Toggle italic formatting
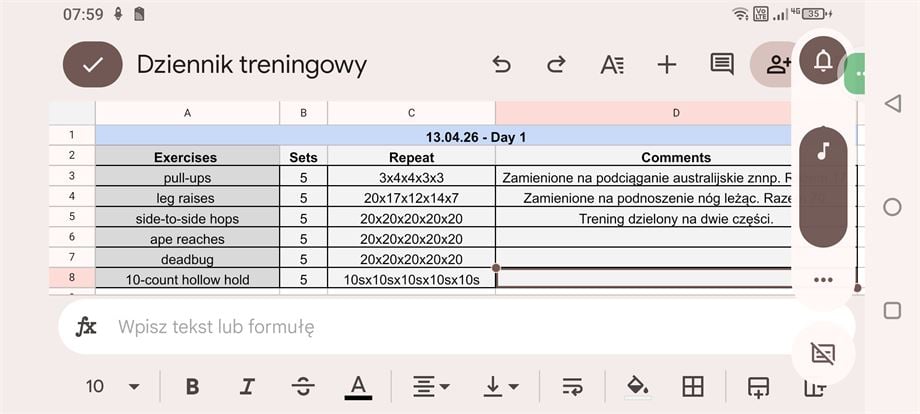 pyautogui.click(x=247, y=387)
